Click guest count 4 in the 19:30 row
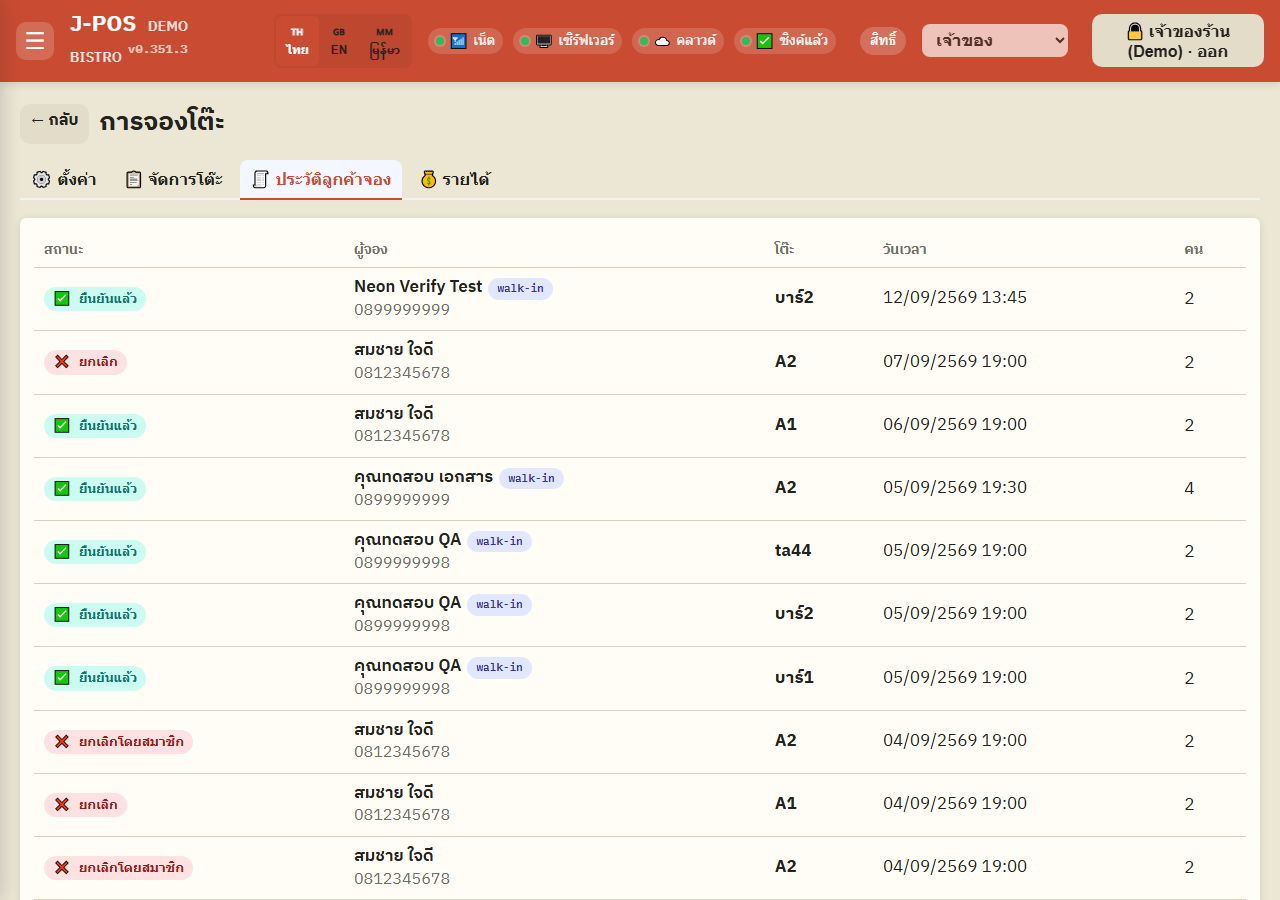The image size is (1280, 900). [x=1189, y=489]
